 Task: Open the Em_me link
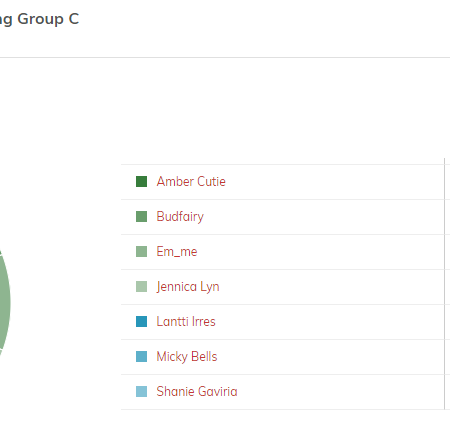(177, 252)
